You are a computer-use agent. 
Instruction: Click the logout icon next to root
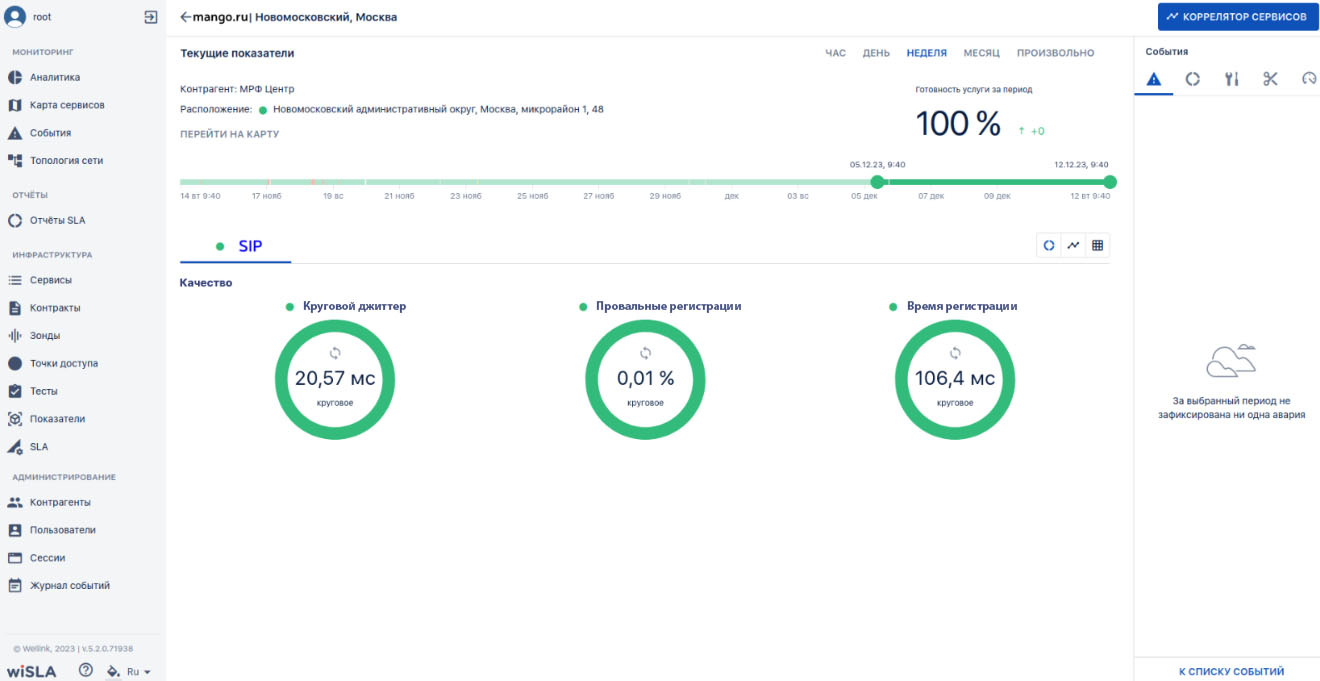click(x=151, y=17)
